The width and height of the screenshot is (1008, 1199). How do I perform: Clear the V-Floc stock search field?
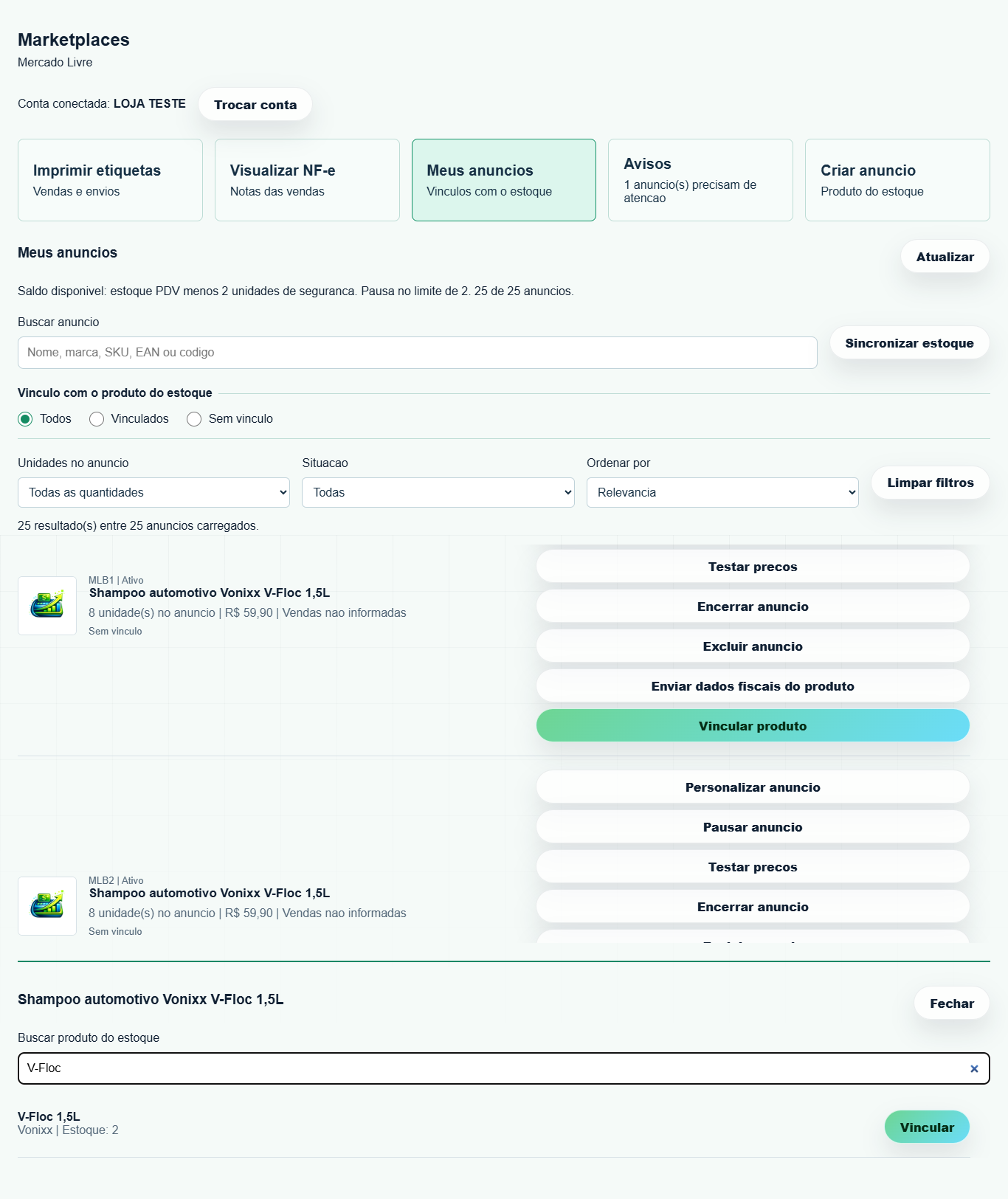tap(974, 1068)
